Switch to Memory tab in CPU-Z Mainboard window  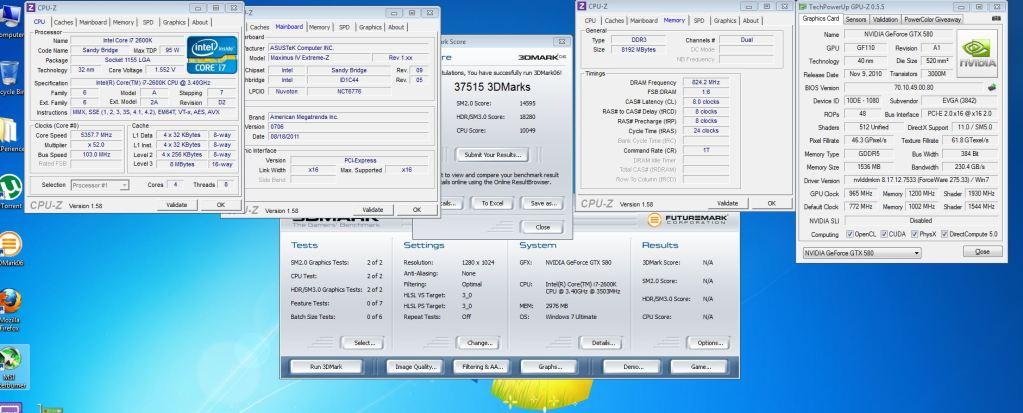pos(319,27)
